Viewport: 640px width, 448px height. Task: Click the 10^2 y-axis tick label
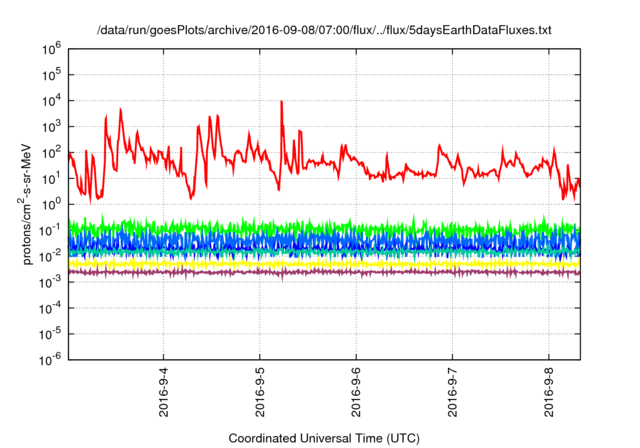(51, 153)
